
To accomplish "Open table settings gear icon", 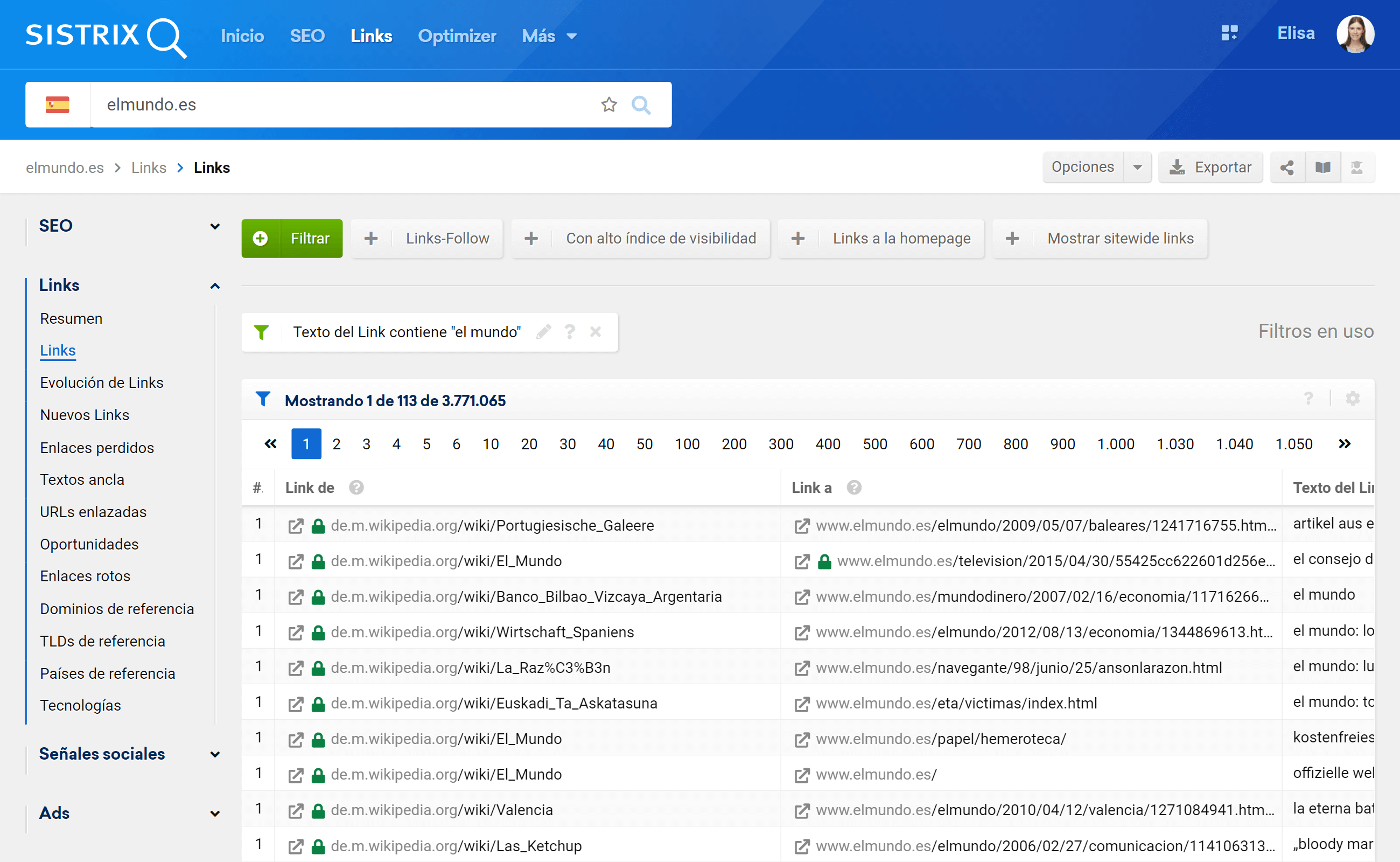I will point(1352,399).
